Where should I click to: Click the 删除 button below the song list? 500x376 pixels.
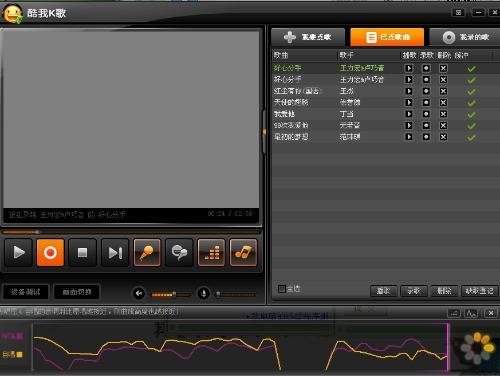click(x=444, y=291)
